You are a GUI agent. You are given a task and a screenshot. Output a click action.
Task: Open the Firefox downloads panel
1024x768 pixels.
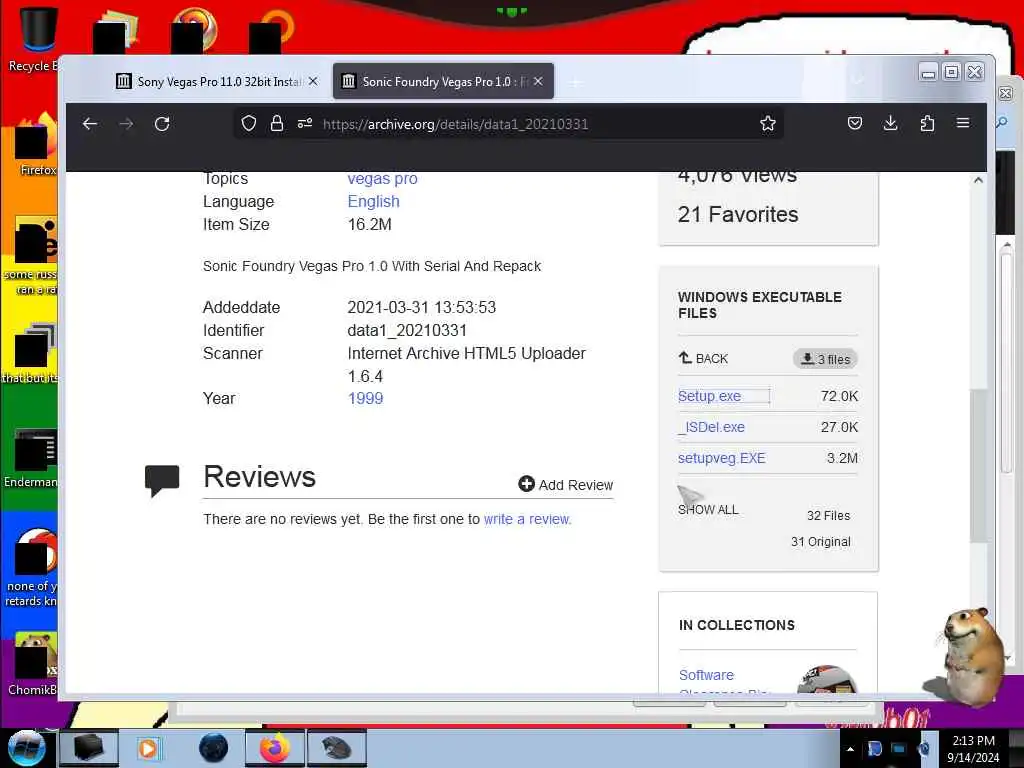(x=890, y=123)
